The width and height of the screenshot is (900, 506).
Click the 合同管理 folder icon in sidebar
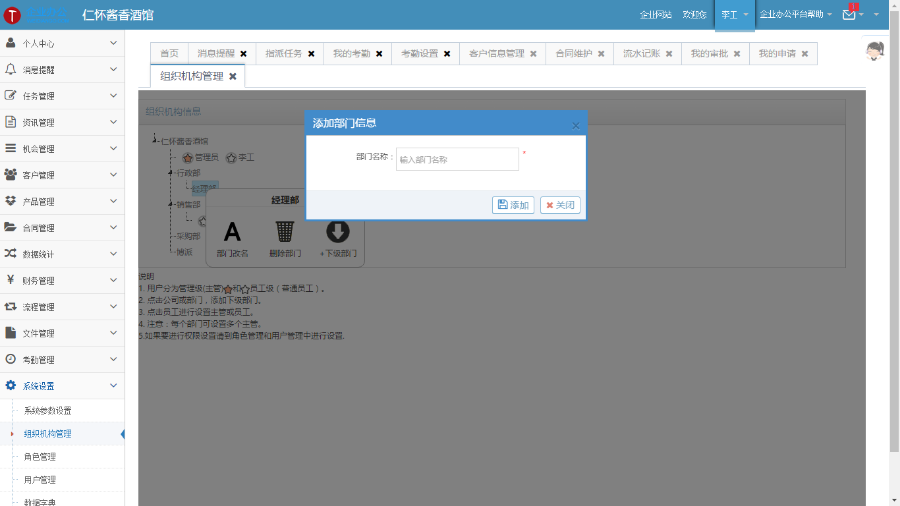click(10, 228)
